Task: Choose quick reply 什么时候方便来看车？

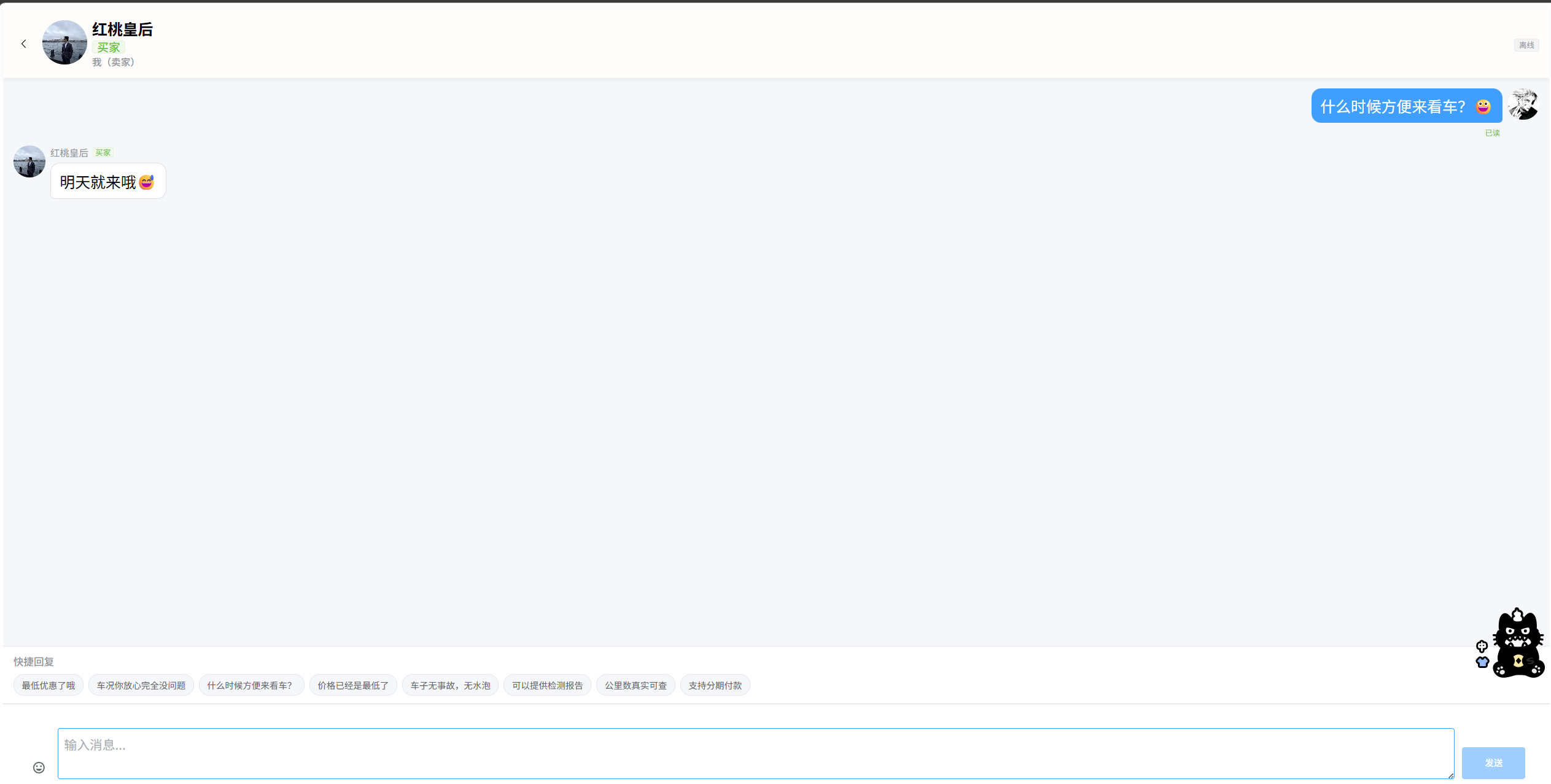Action: [x=252, y=685]
